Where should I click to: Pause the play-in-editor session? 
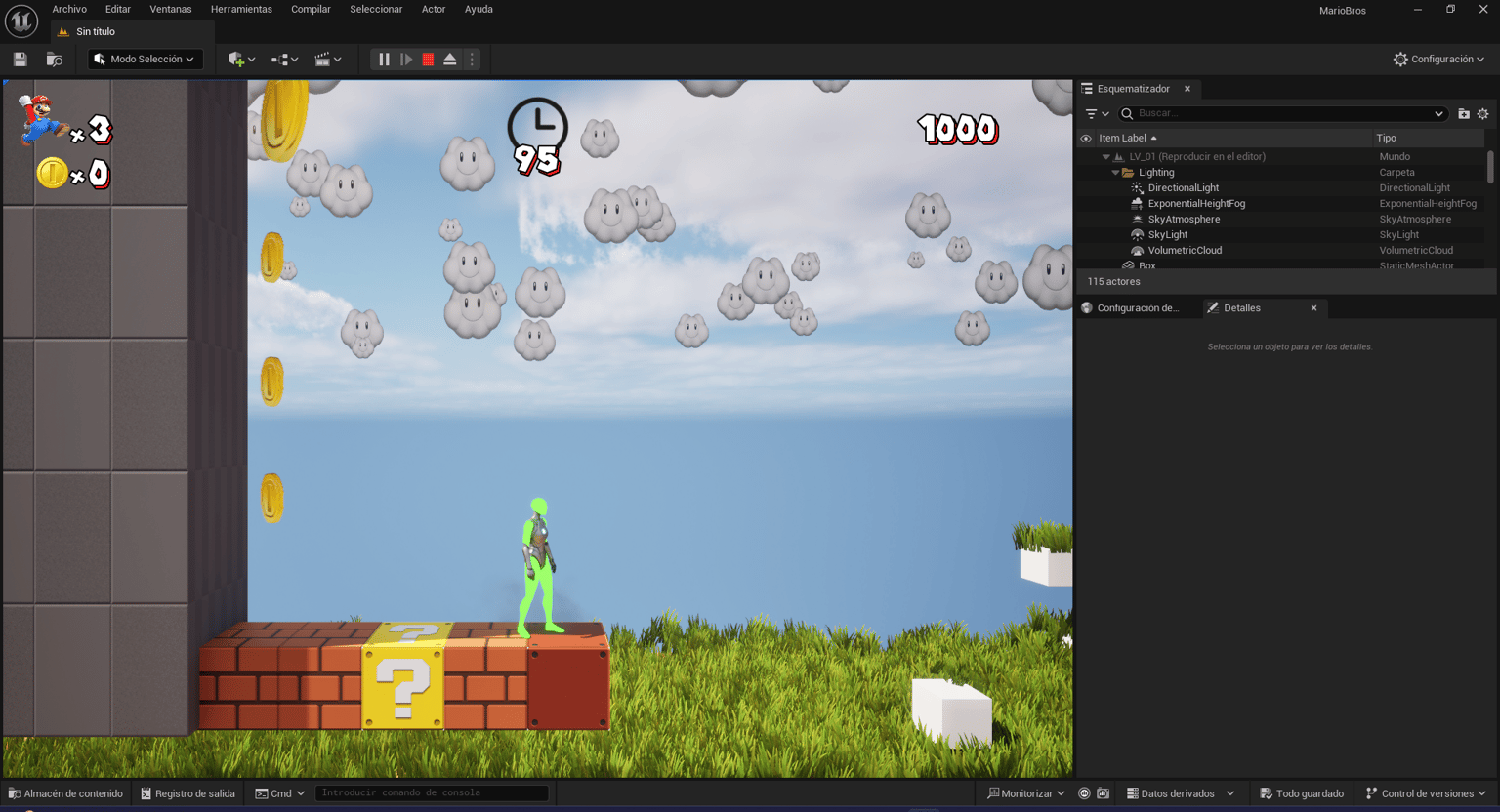point(384,60)
